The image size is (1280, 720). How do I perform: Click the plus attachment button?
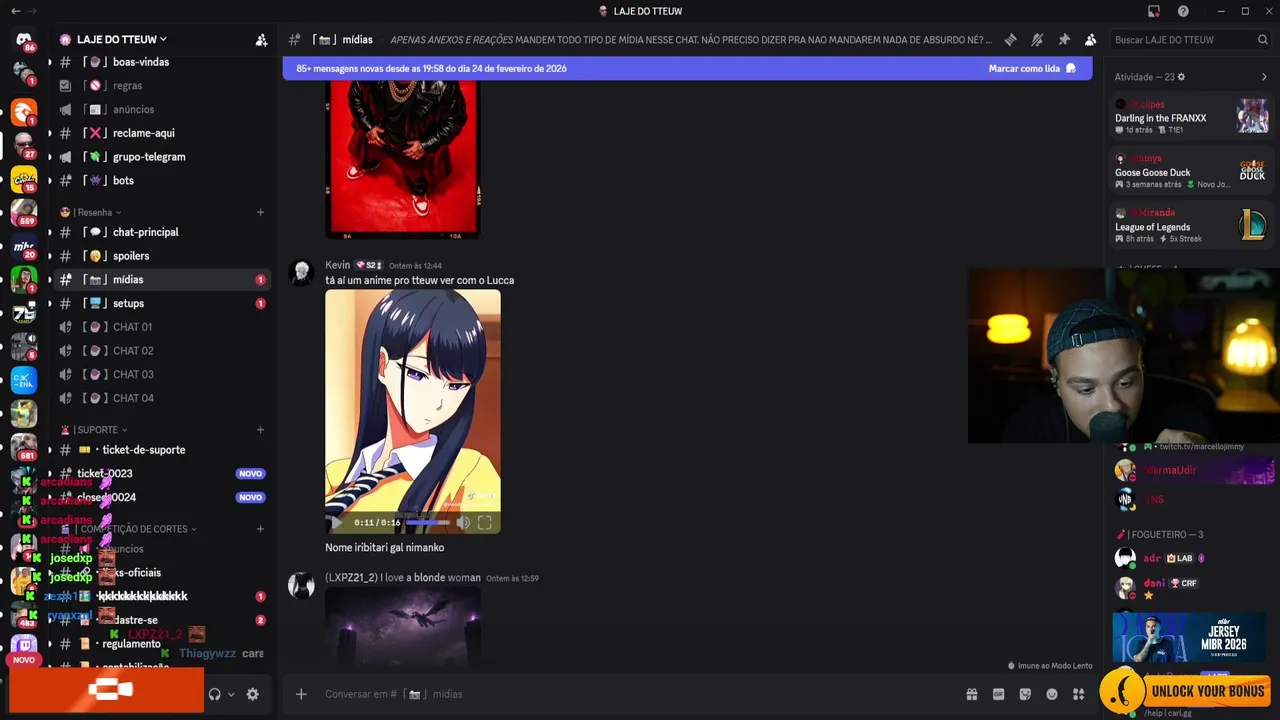pyautogui.click(x=301, y=694)
